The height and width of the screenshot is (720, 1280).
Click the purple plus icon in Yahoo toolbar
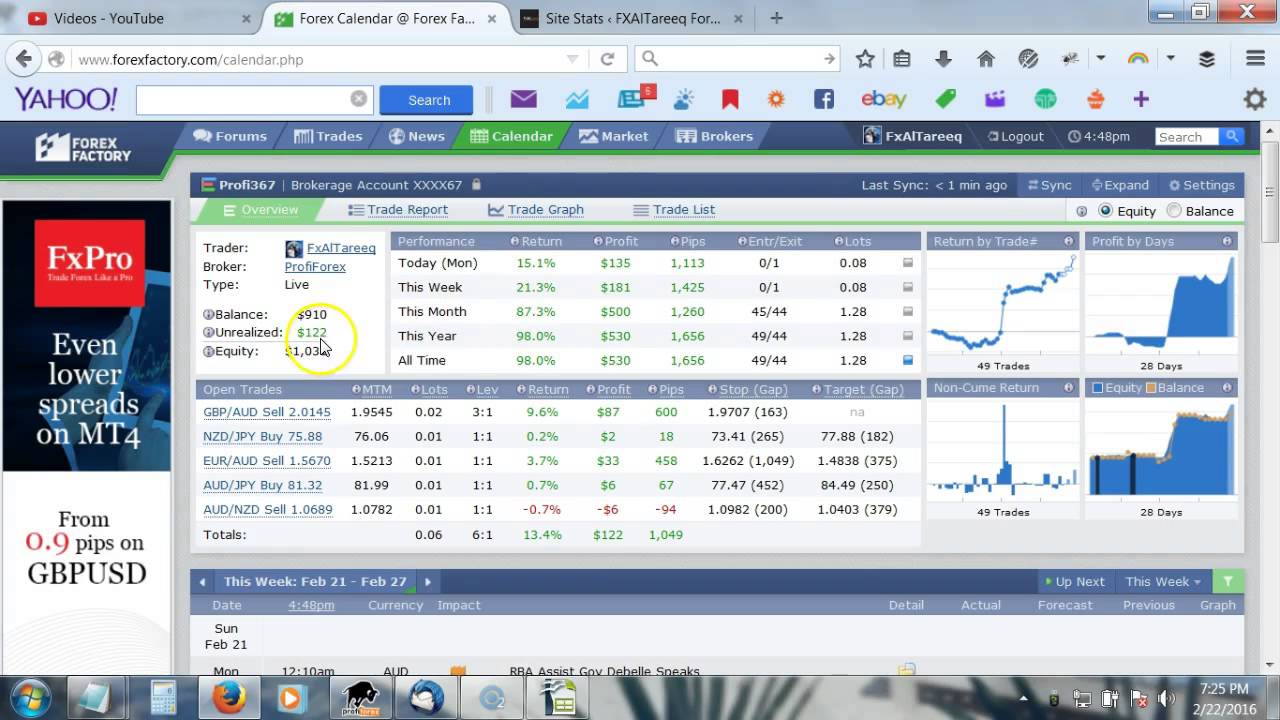coord(1141,99)
